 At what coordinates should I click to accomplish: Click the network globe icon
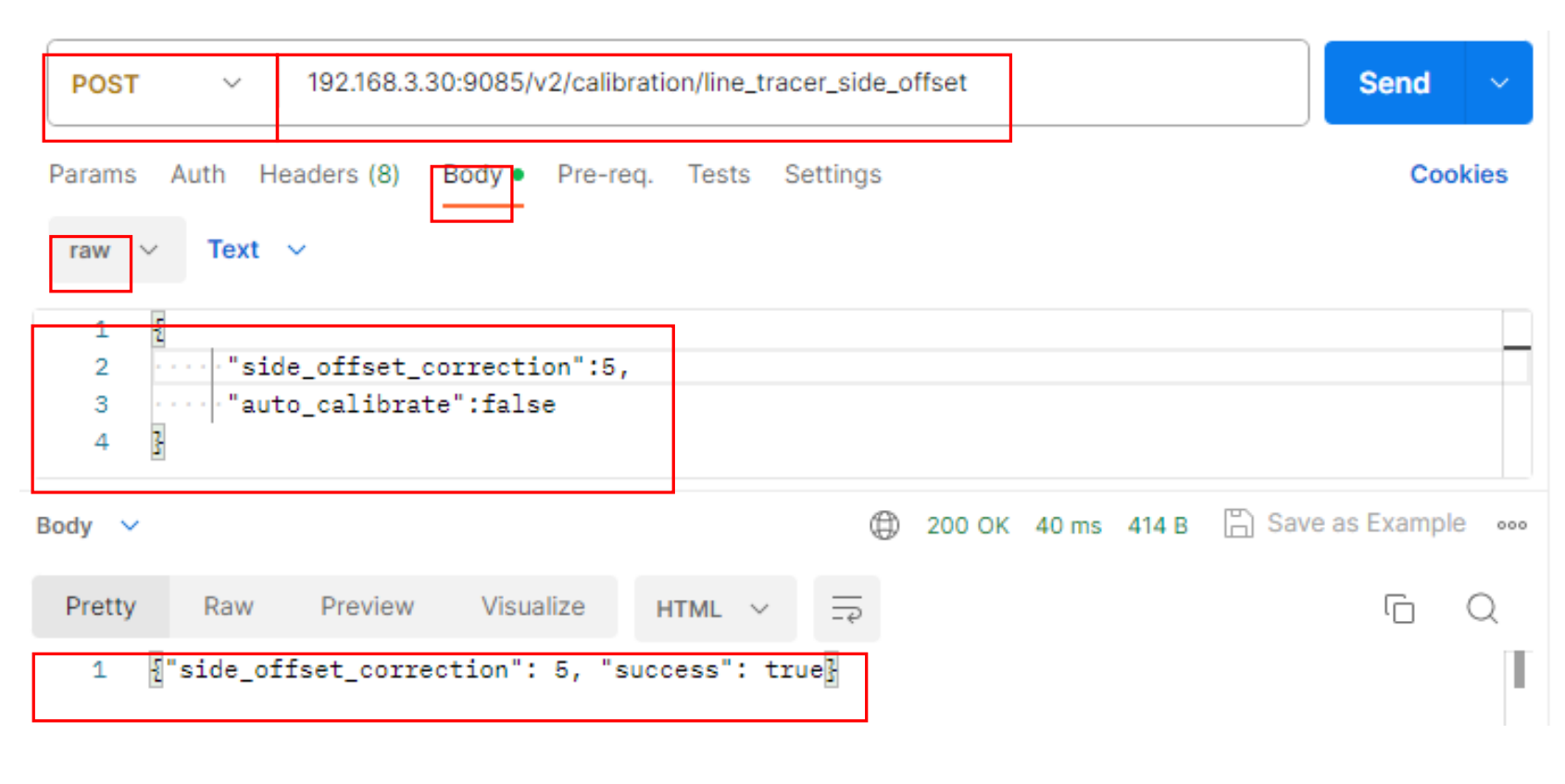point(884,526)
